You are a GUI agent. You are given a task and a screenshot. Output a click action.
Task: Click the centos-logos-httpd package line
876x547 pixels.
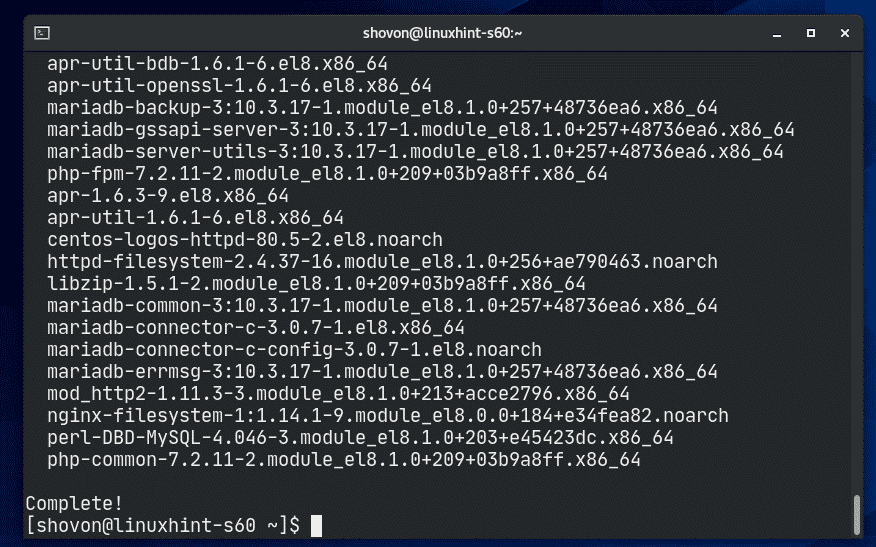(x=245, y=239)
